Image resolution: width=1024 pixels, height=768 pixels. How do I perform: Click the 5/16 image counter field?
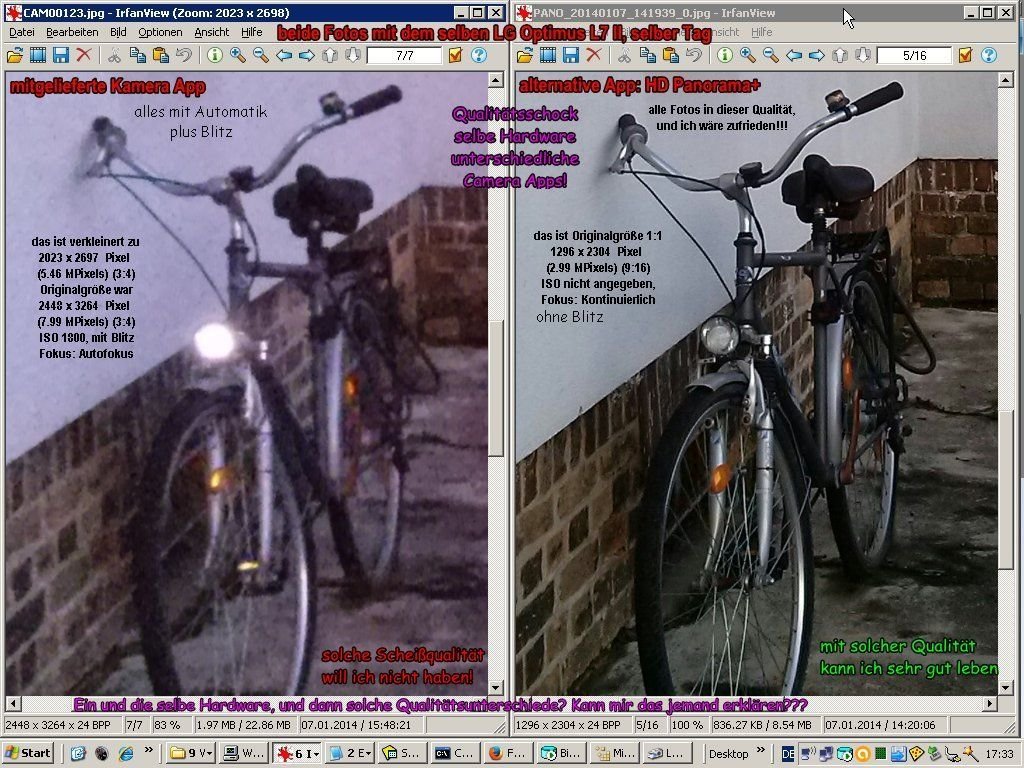914,56
